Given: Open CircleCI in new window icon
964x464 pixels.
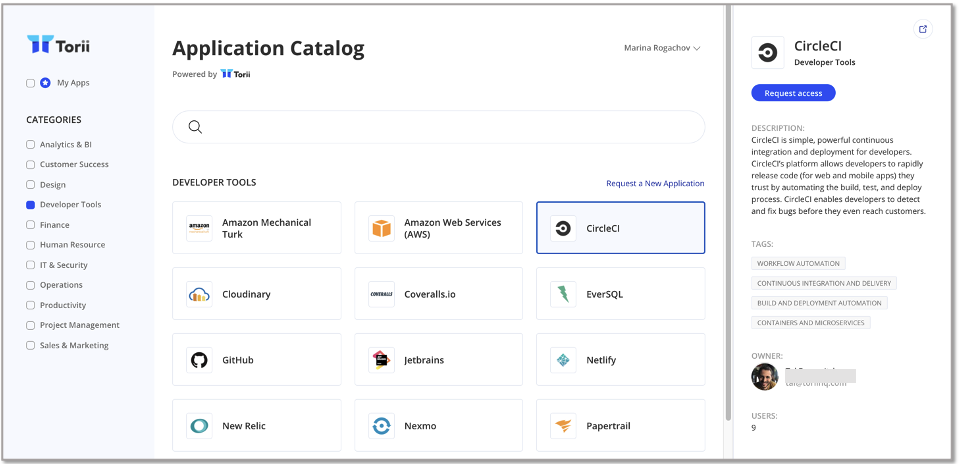Looking at the screenshot, I should (x=922, y=29).
